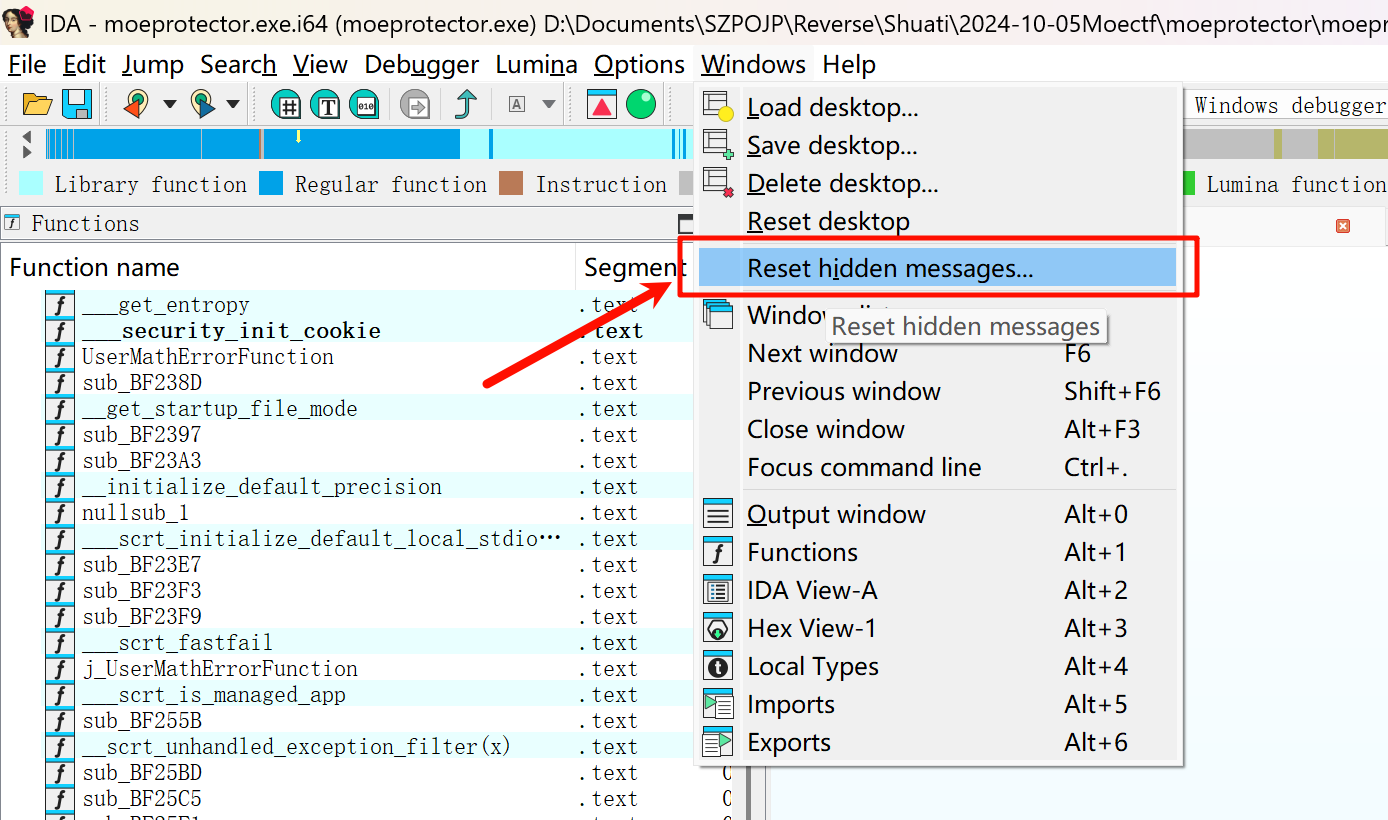The width and height of the screenshot is (1388, 820).
Task: Sort by the Function name column header
Action: [288, 268]
